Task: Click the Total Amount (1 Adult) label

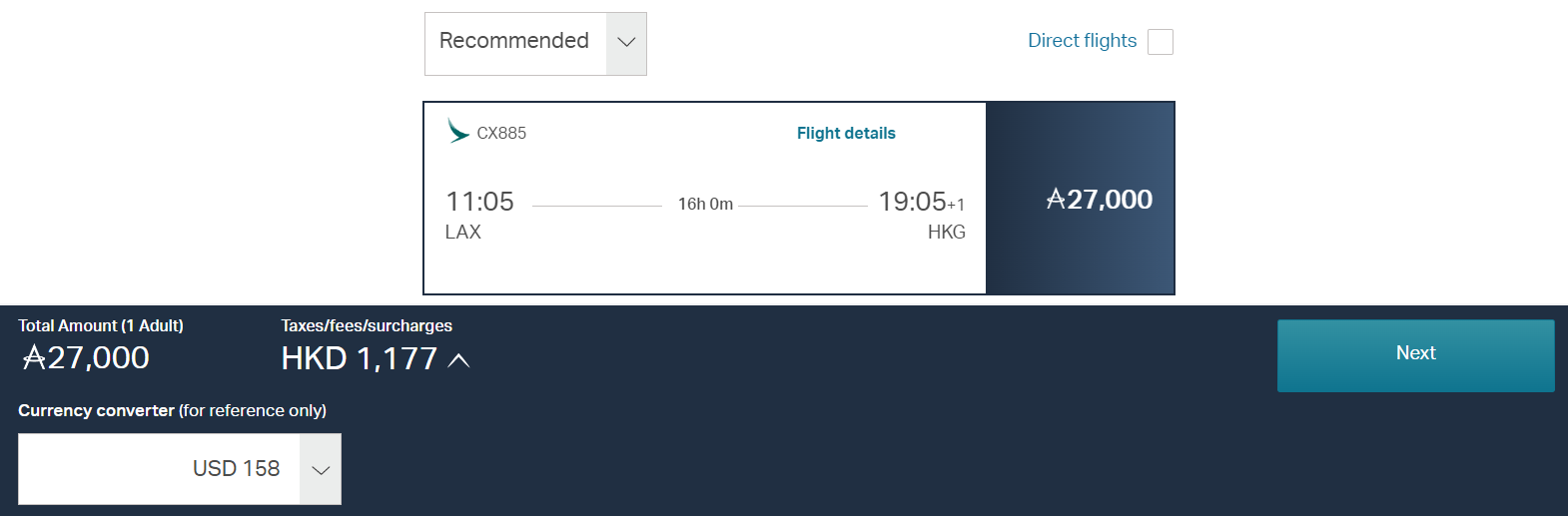Action: point(101,325)
